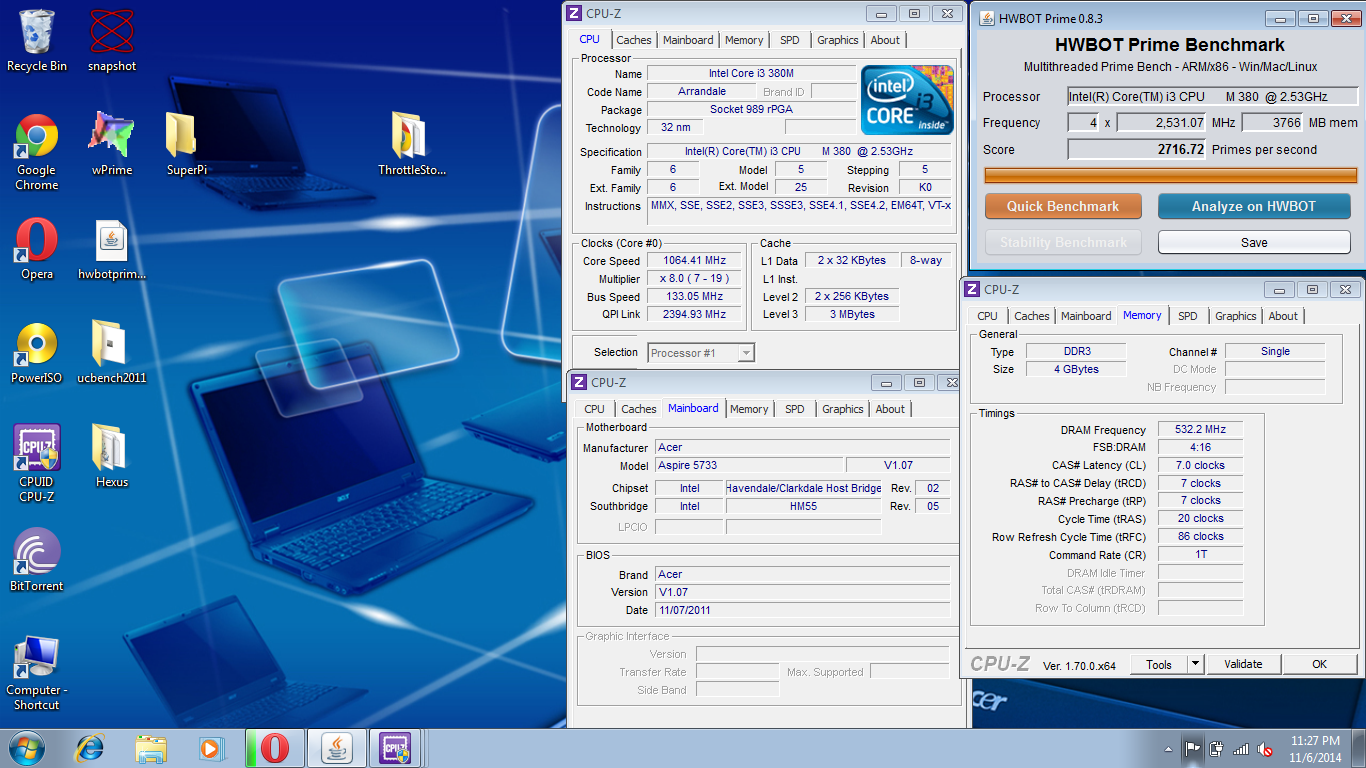
Task: Open SPD tab in top CPU-Z window
Action: tap(790, 40)
